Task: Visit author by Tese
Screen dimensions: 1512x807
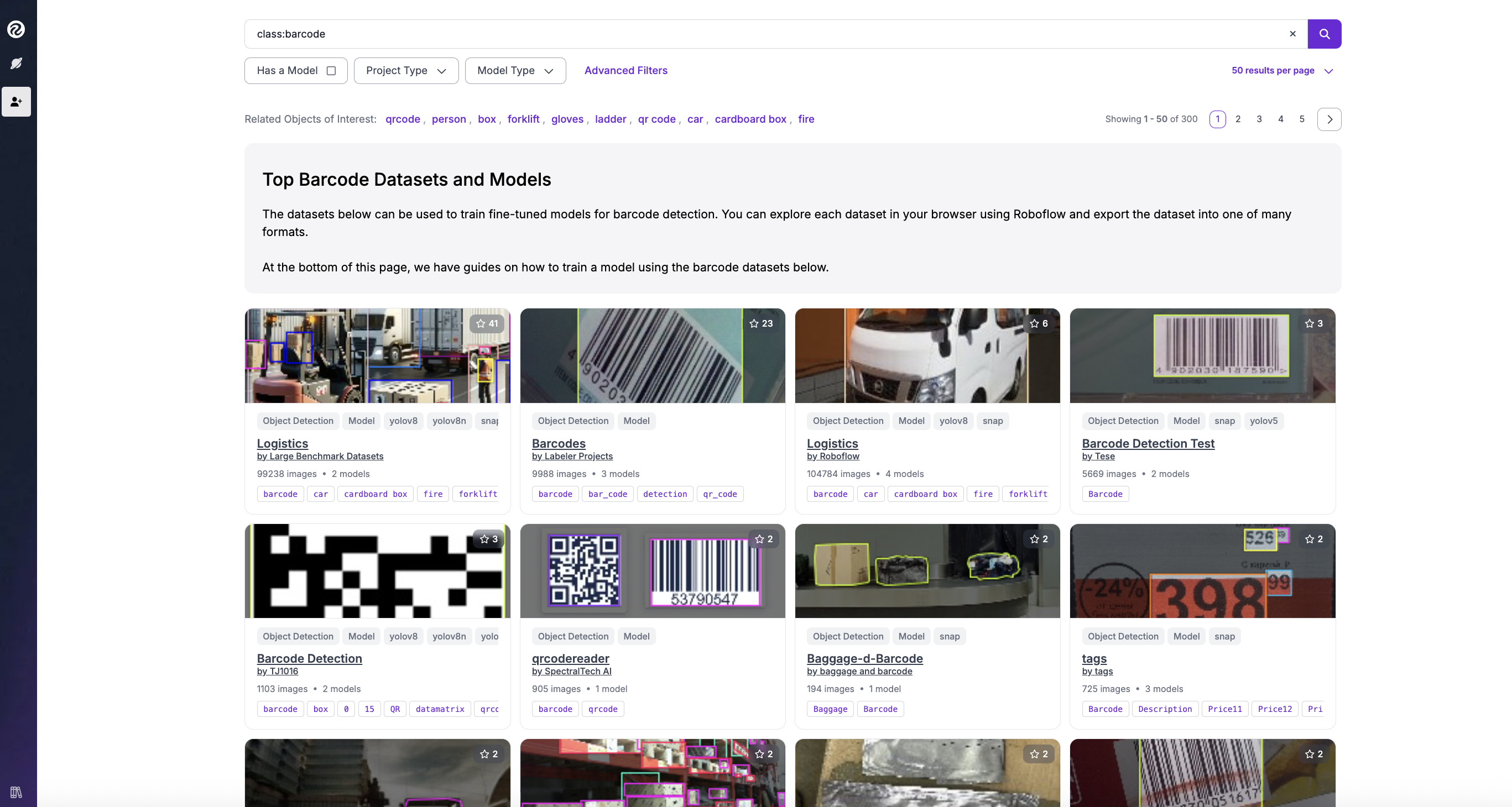Action: [1098, 456]
